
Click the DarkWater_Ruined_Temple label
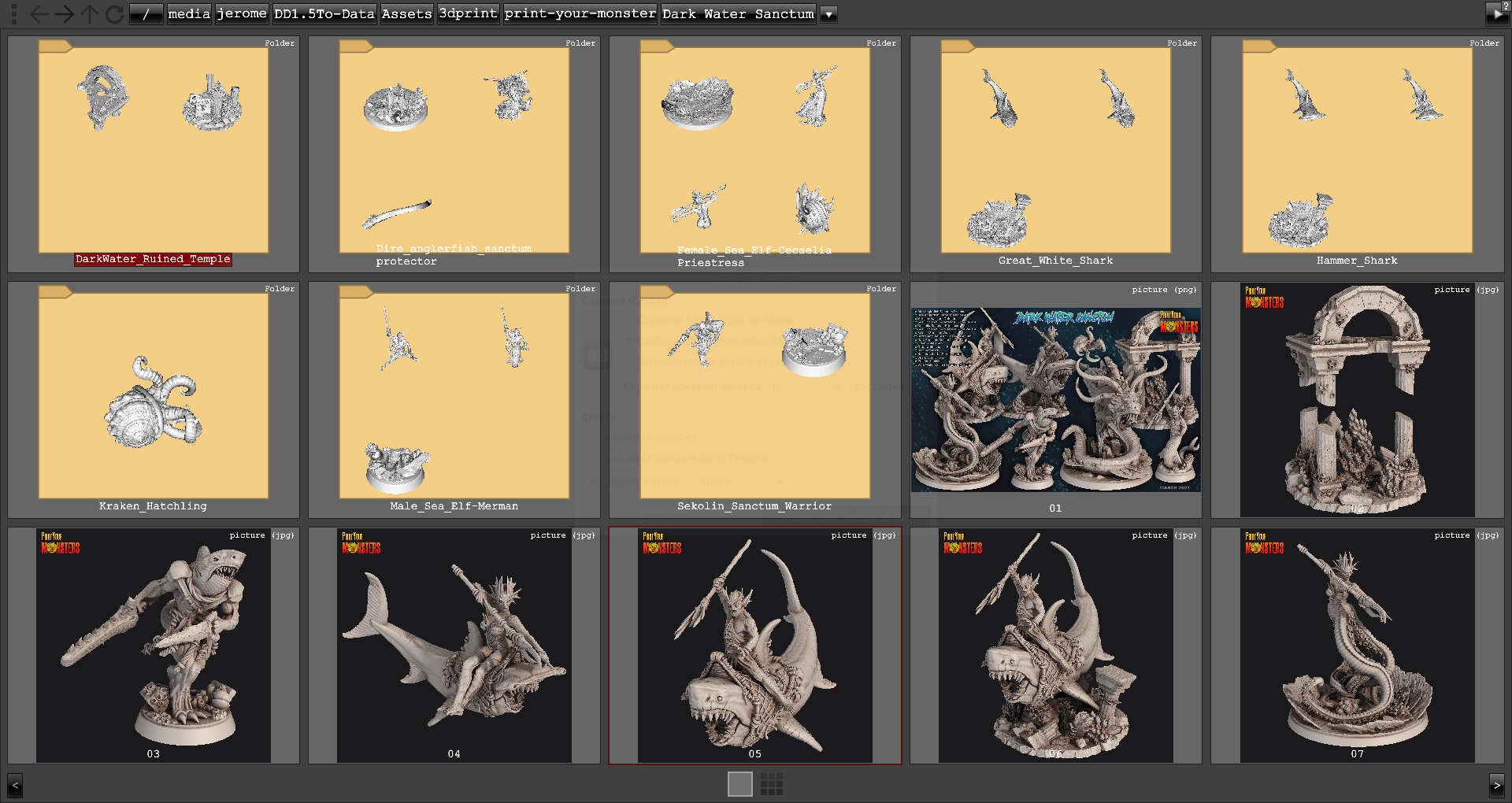click(153, 259)
